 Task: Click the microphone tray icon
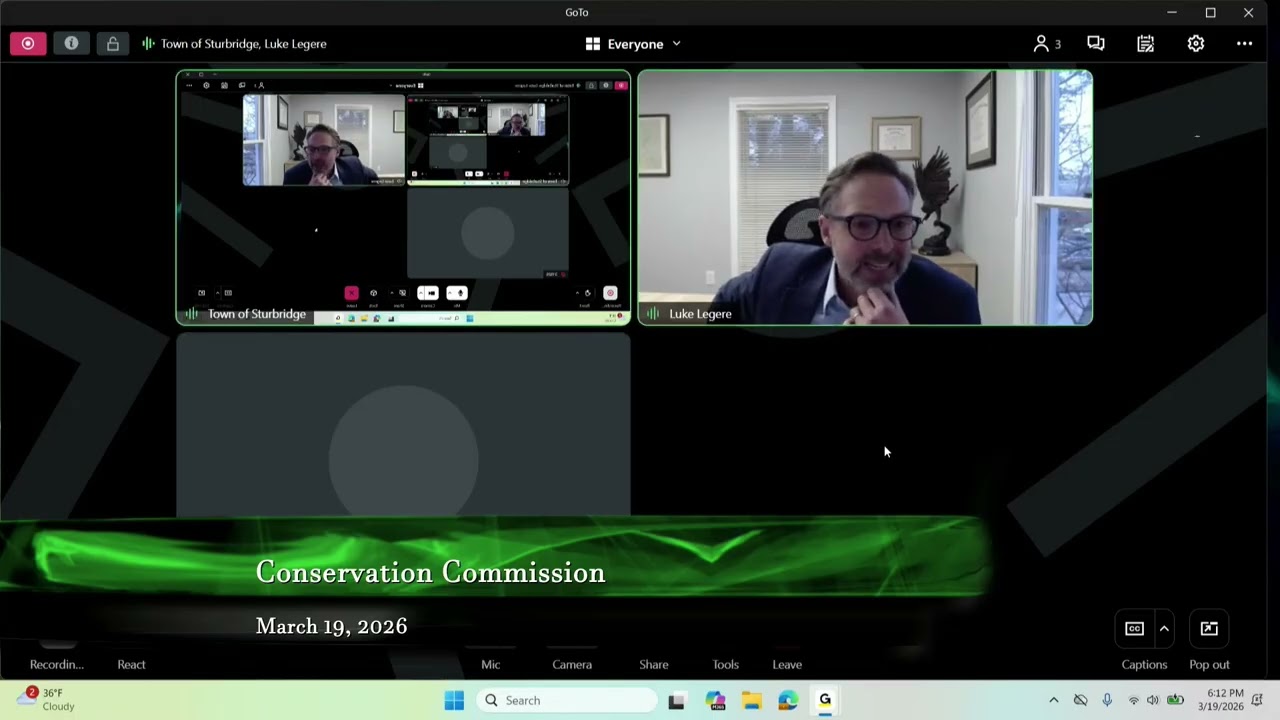coord(1107,700)
